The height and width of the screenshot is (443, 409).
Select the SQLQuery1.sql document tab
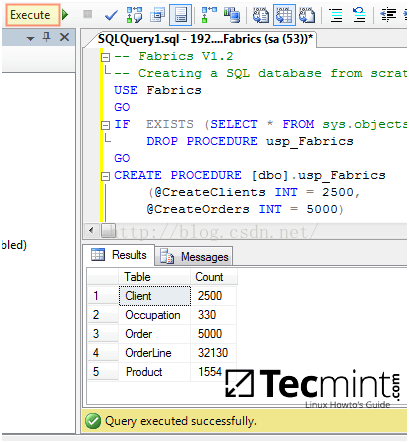(205, 39)
